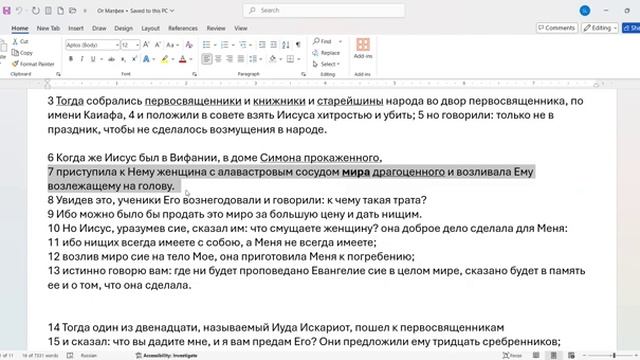This screenshot has height=360, width=640.
Task: Enable Focus mode from status bar
Action: 512,356
